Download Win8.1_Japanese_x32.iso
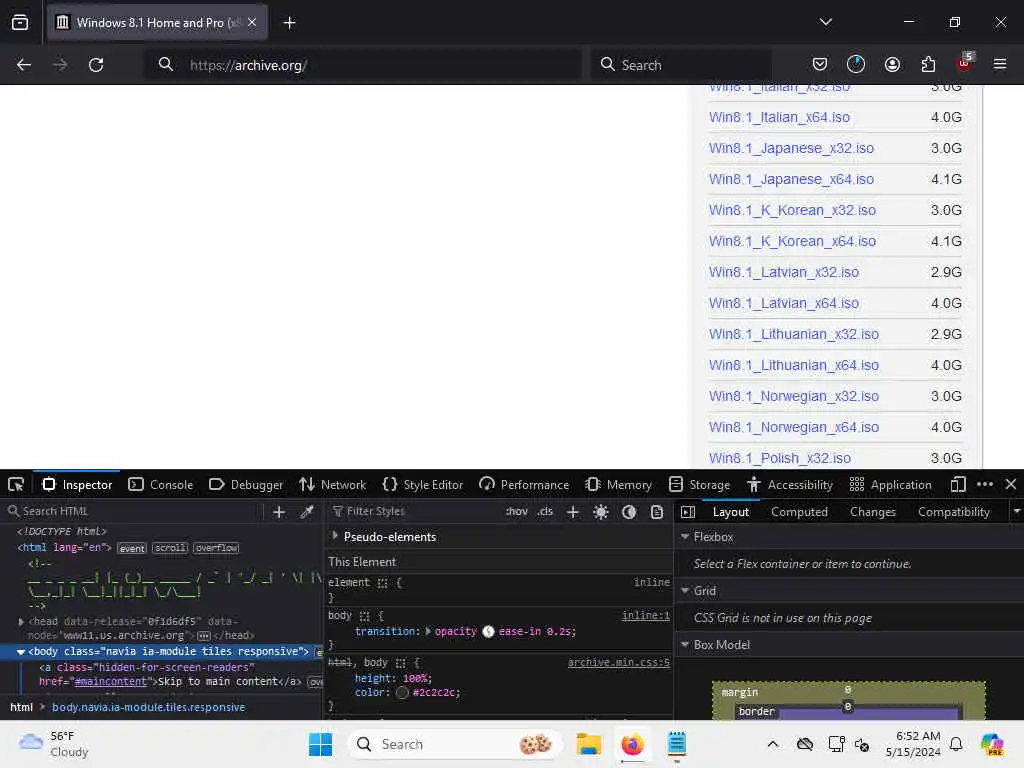Image resolution: width=1024 pixels, height=768 pixels. point(791,148)
